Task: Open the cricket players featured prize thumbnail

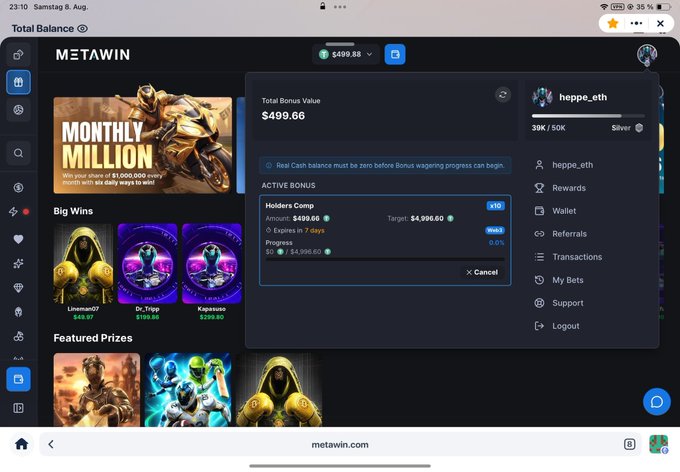Action: 188,390
